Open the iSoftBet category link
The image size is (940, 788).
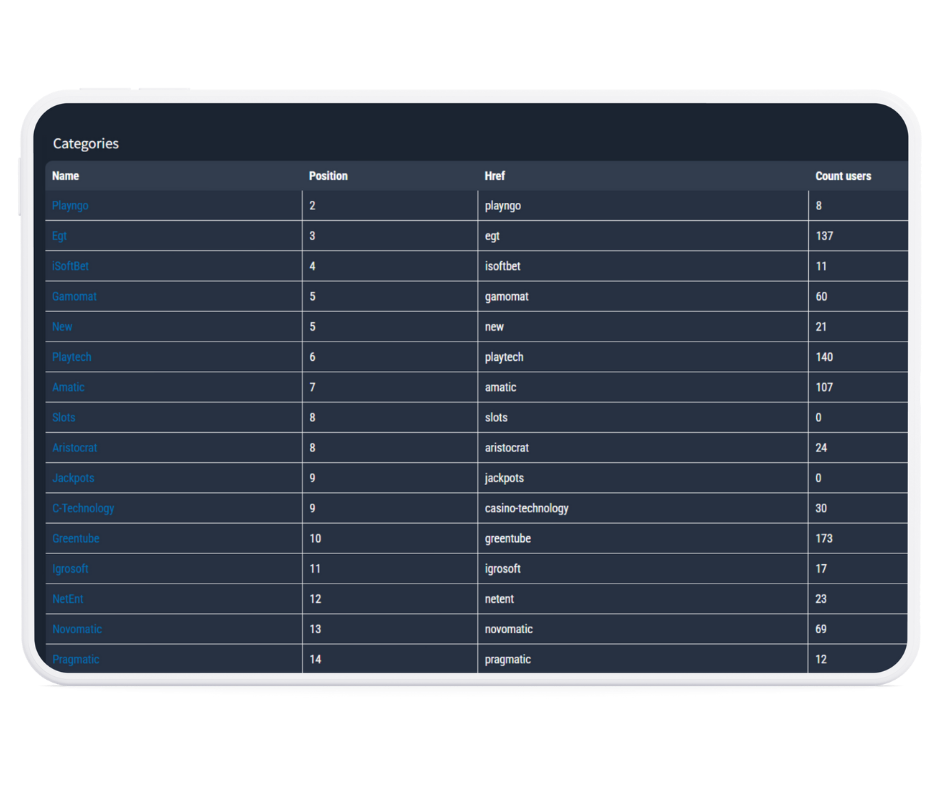click(70, 266)
